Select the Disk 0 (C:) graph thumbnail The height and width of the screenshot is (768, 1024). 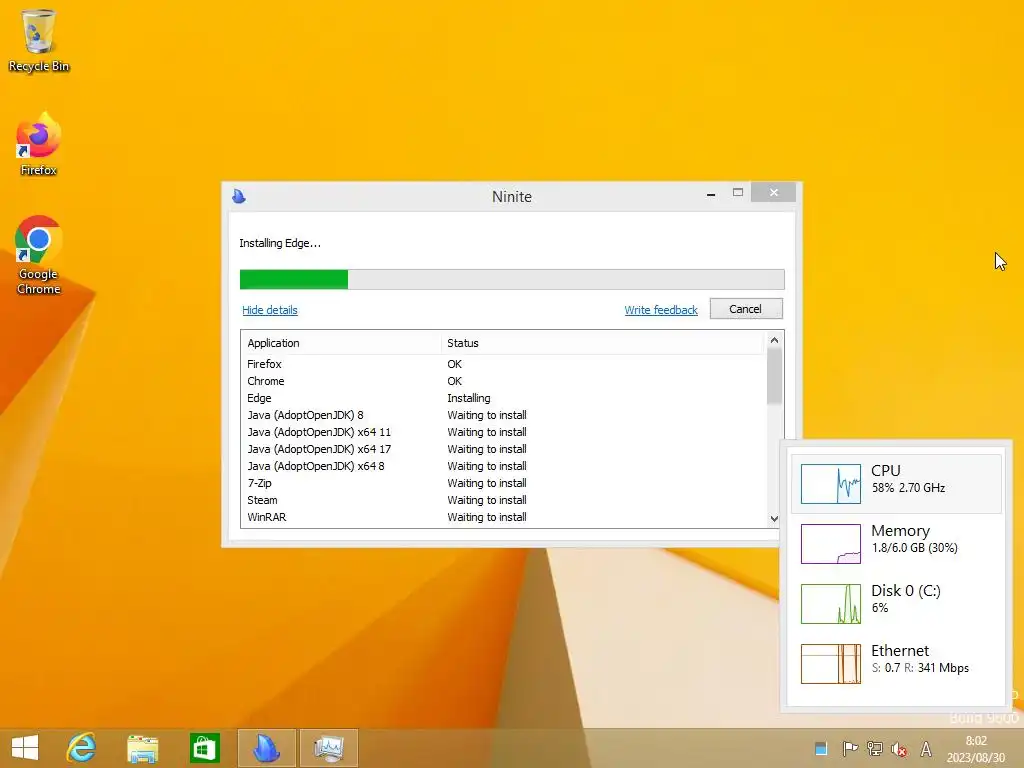coord(831,604)
